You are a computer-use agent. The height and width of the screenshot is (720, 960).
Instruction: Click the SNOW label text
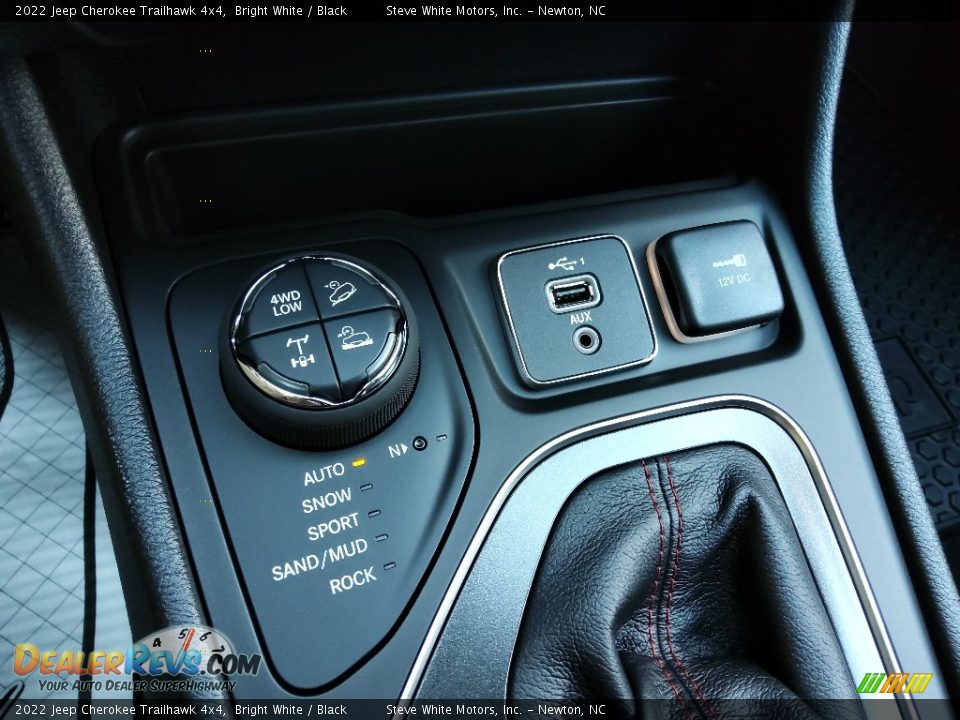pos(328,500)
